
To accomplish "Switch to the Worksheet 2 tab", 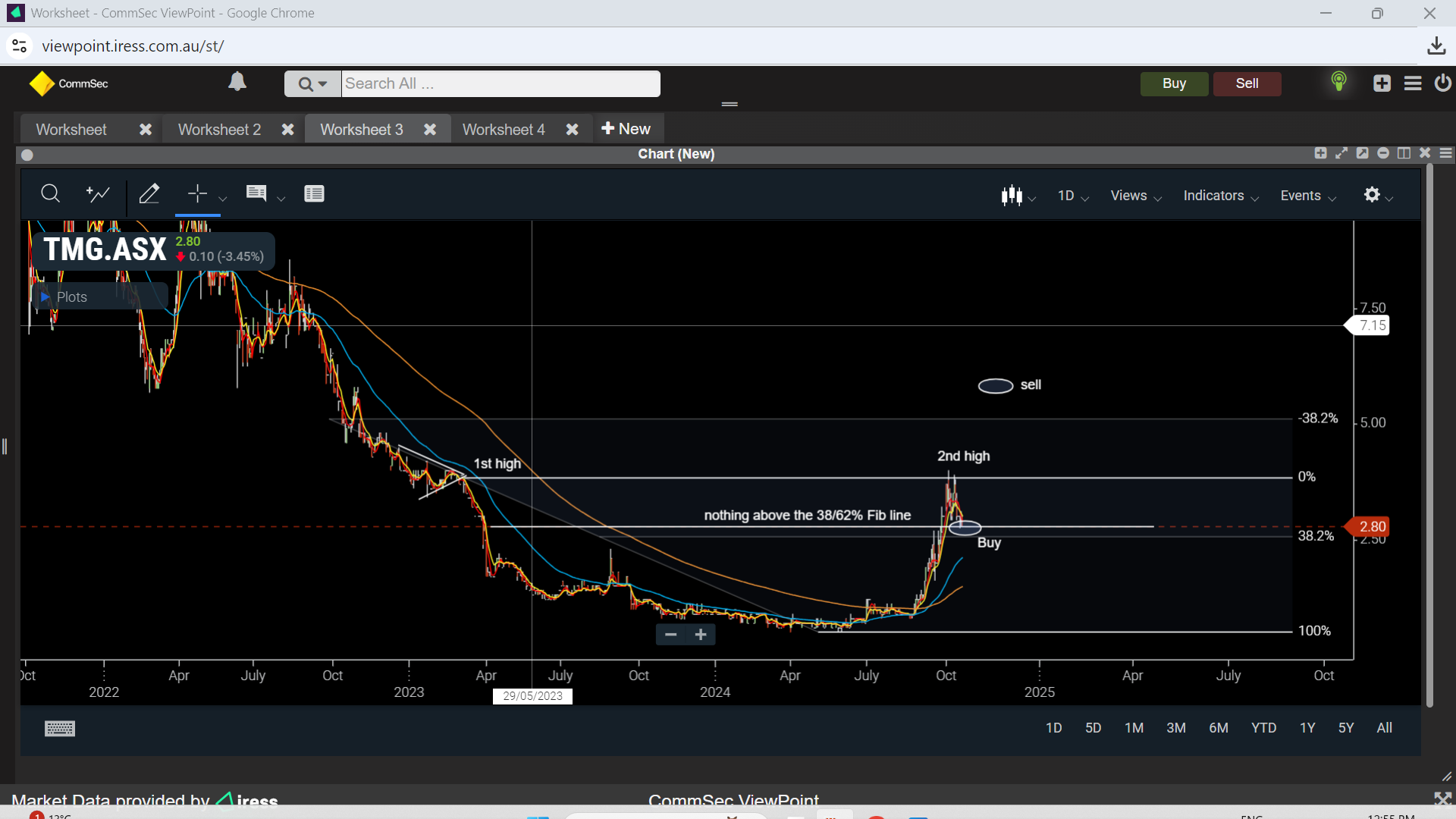I will [x=219, y=130].
